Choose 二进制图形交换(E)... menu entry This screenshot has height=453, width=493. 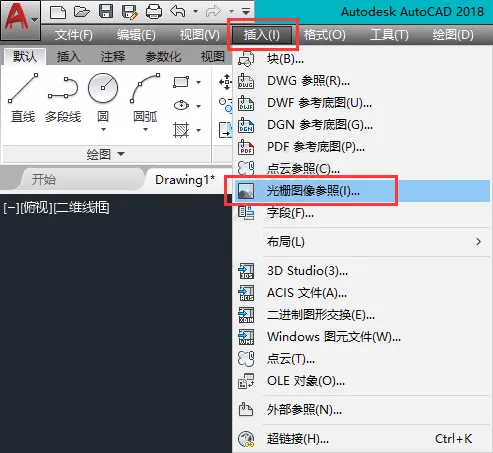[x=362, y=315]
